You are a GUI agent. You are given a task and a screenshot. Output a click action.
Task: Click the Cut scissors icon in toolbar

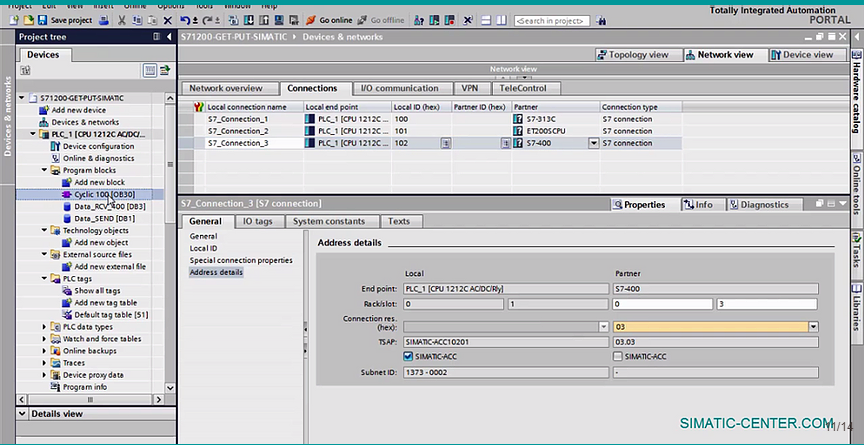[x=122, y=20]
